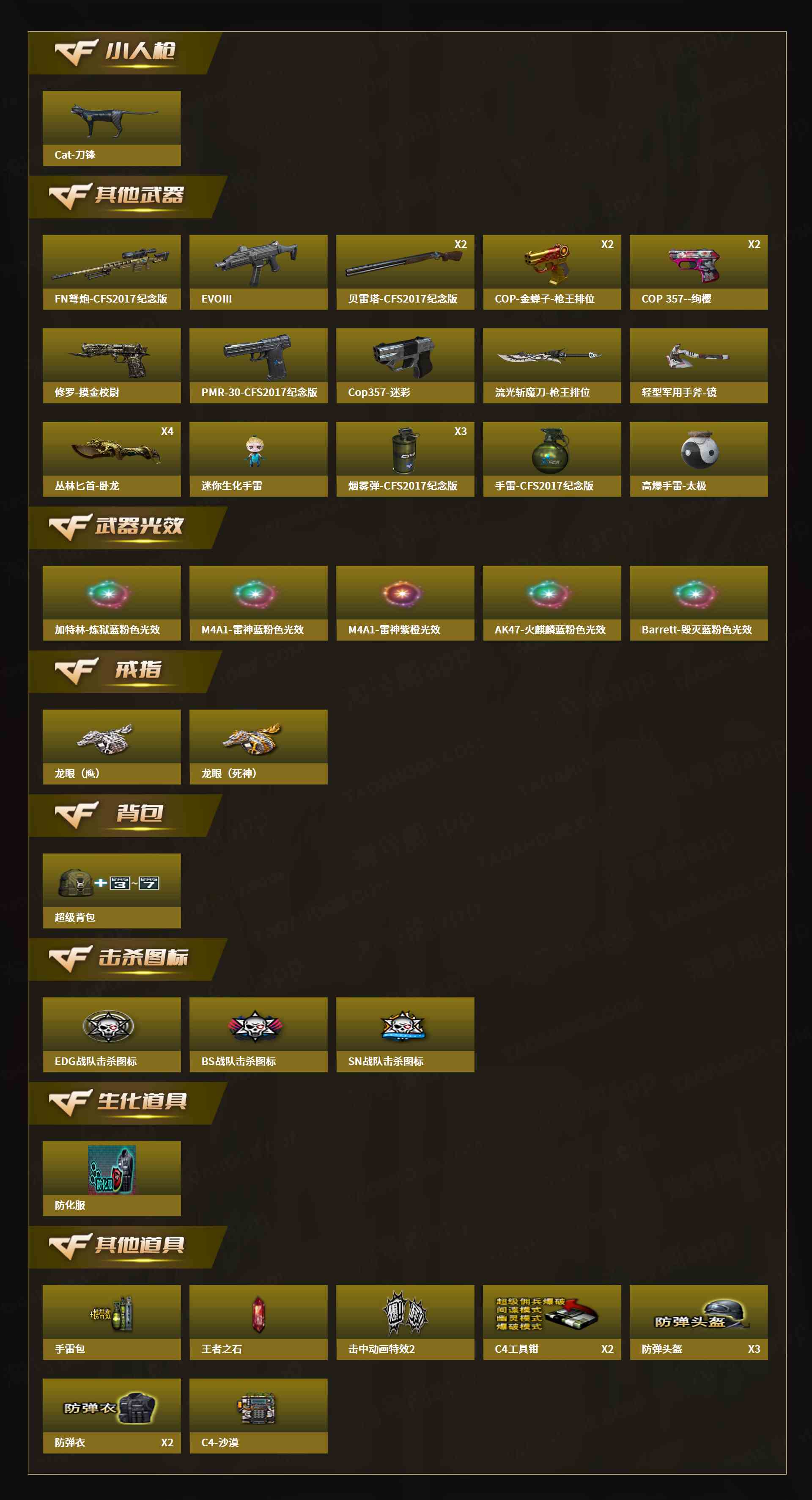This screenshot has height=1500, width=812.
Task: Choose the EVOIII submachine gun item
Action: (258, 272)
